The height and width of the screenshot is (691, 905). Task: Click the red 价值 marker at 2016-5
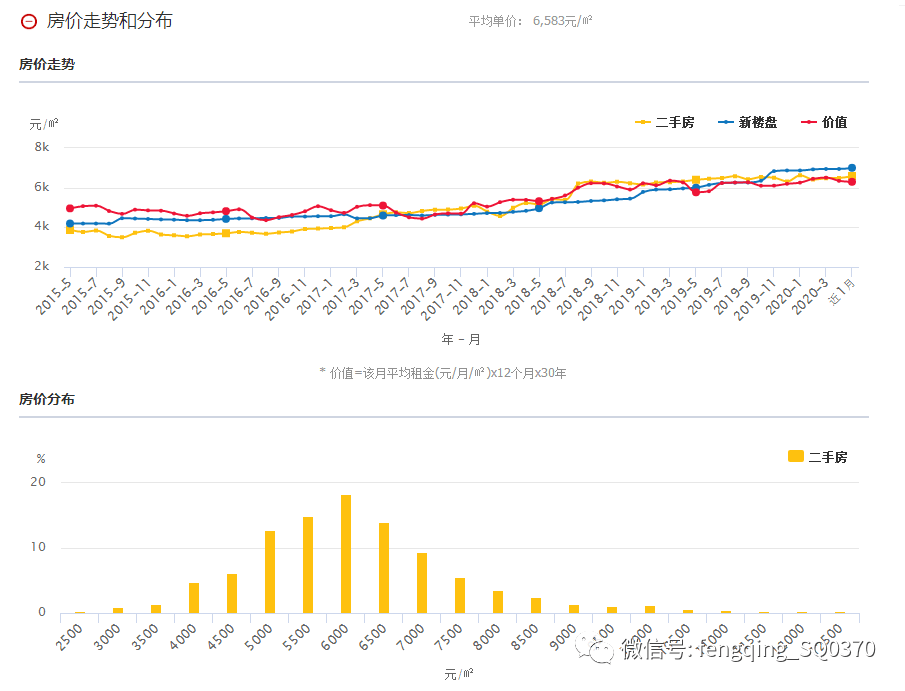click(226, 211)
